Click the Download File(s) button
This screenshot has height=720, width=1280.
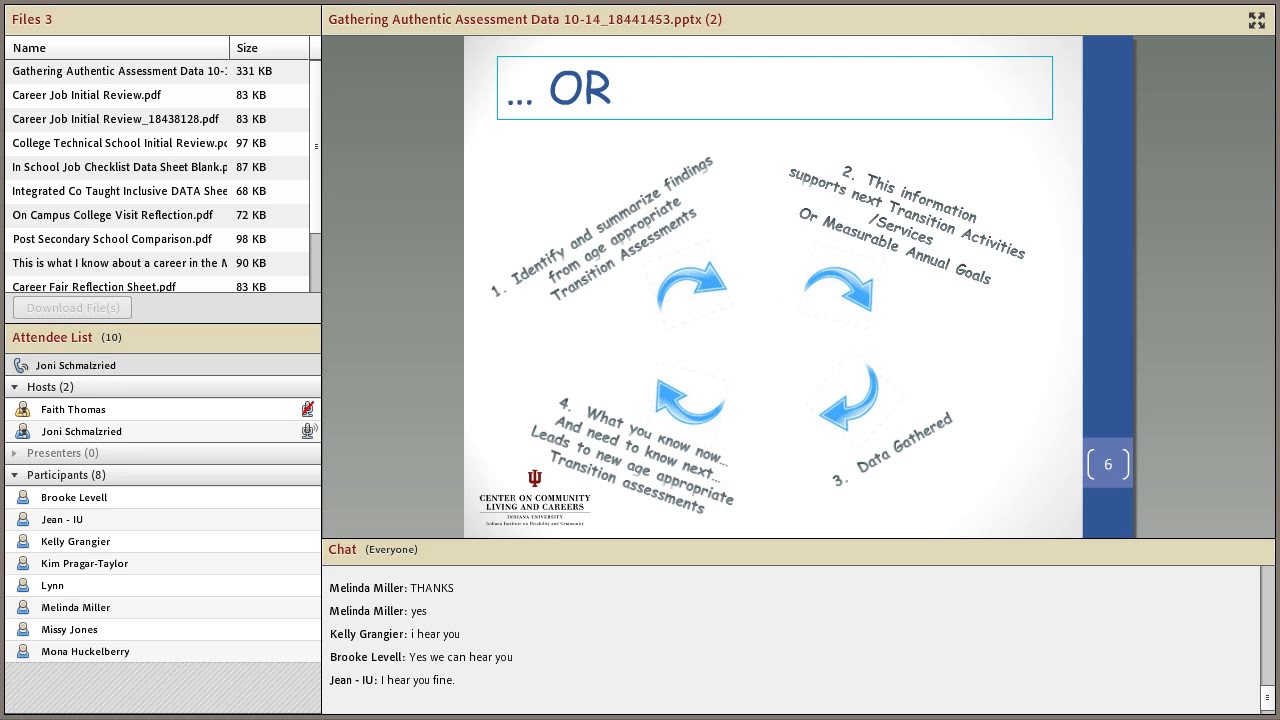pos(73,308)
